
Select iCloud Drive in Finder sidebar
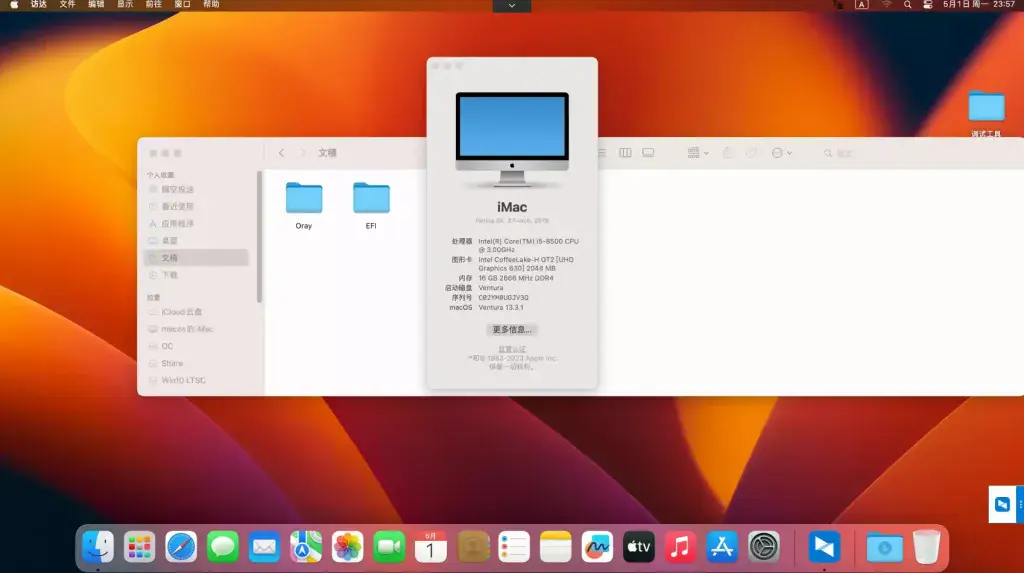point(196,312)
